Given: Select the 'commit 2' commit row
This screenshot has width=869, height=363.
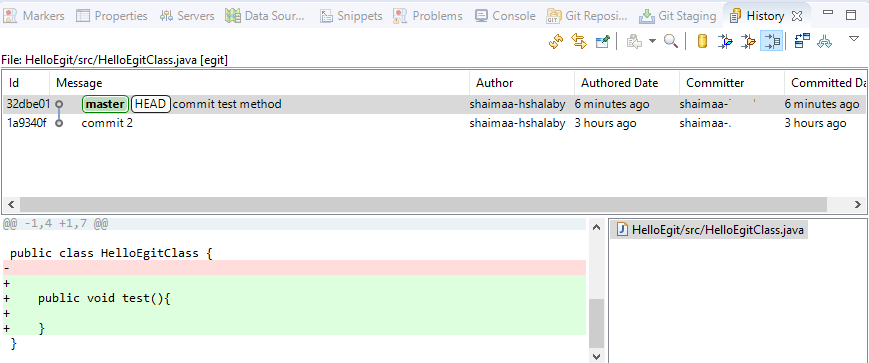Looking at the screenshot, I should (432, 123).
